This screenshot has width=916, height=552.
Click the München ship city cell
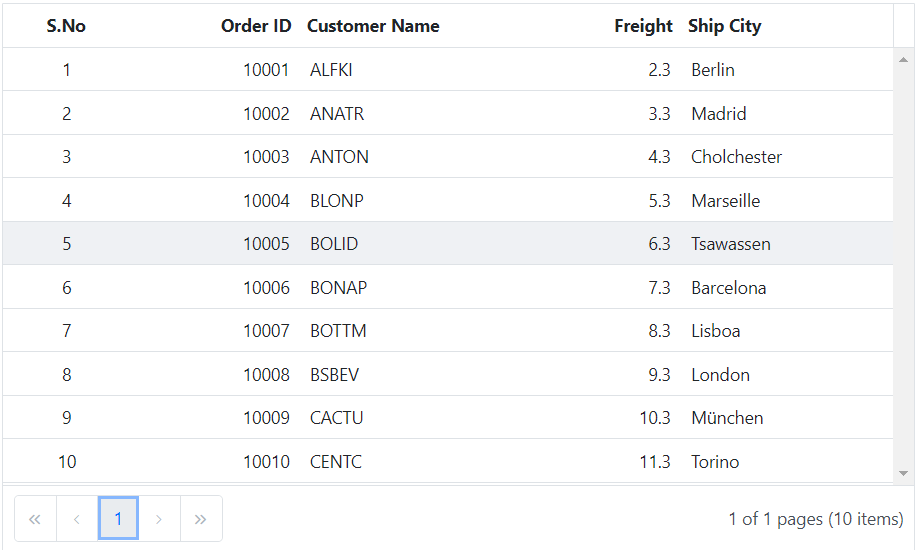(727, 418)
